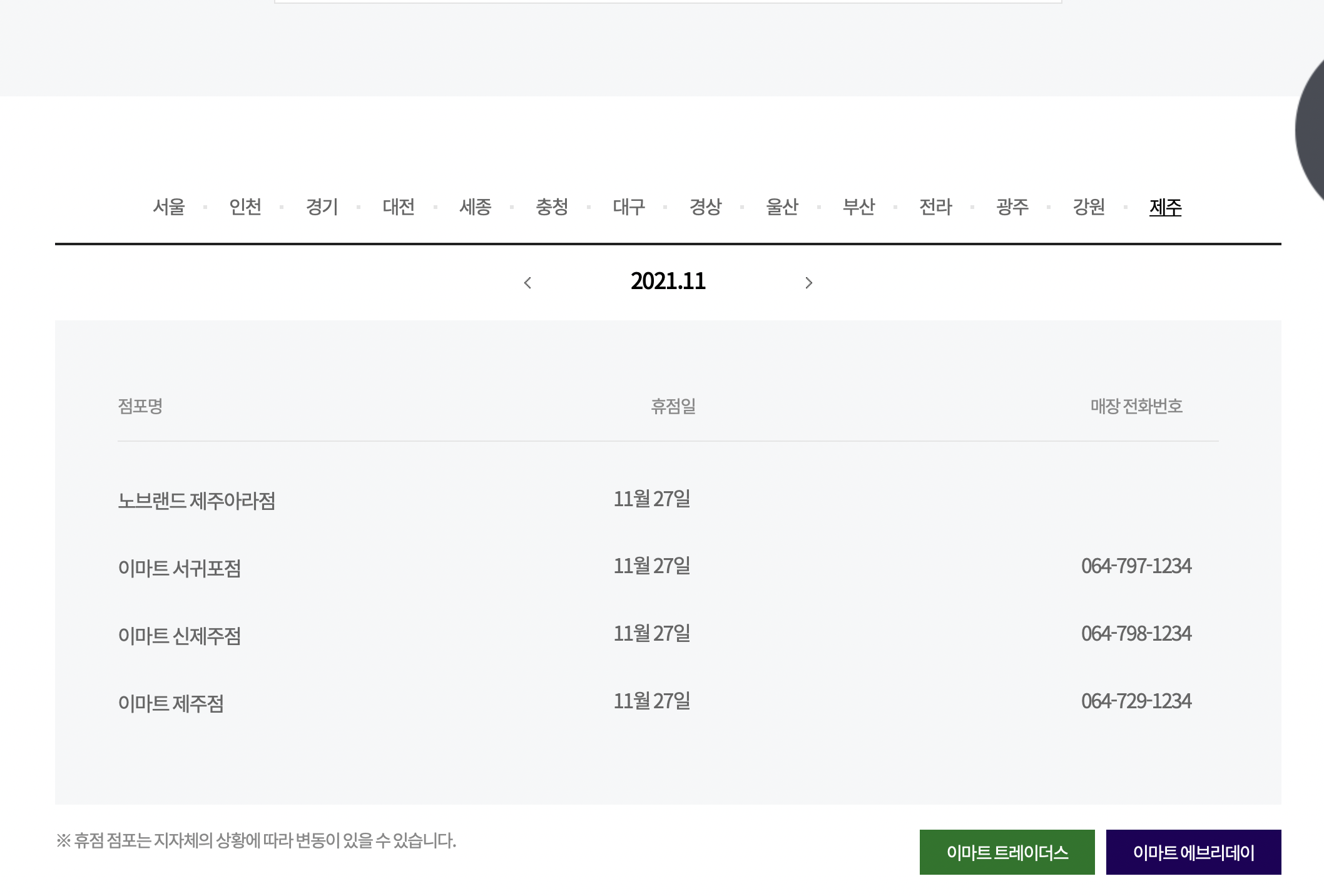Click the active 제주 region tab
Image resolution: width=1324 pixels, height=896 pixels.
click(x=1165, y=206)
